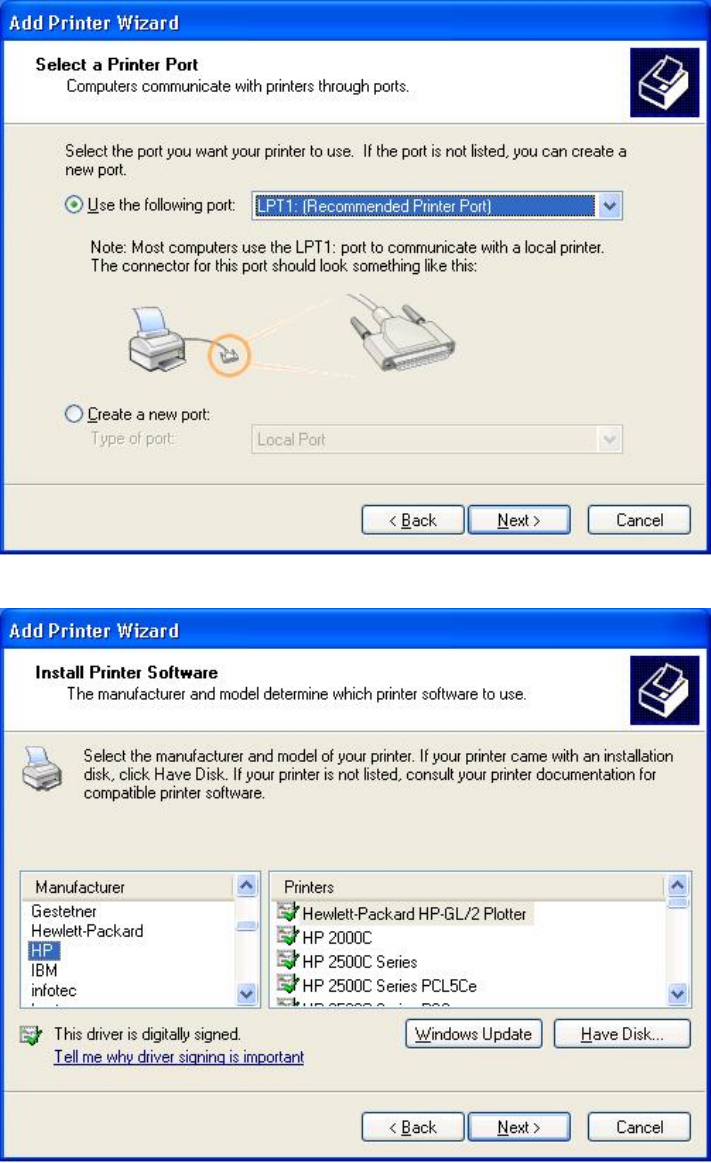Click the signed driver icon next to HP 2000C
Viewport: 711px width, 1163px height.
pyautogui.click(x=287, y=936)
